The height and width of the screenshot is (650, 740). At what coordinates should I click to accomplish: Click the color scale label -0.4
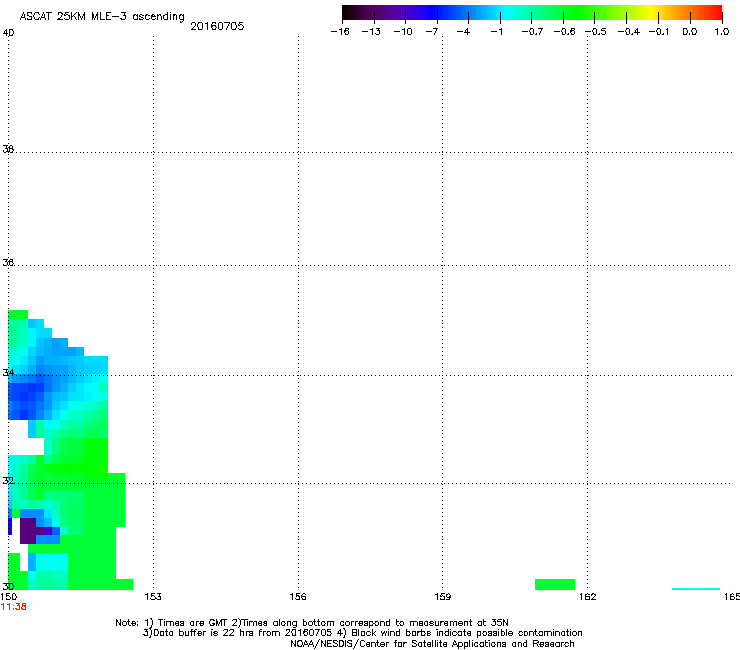coord(629,32)
